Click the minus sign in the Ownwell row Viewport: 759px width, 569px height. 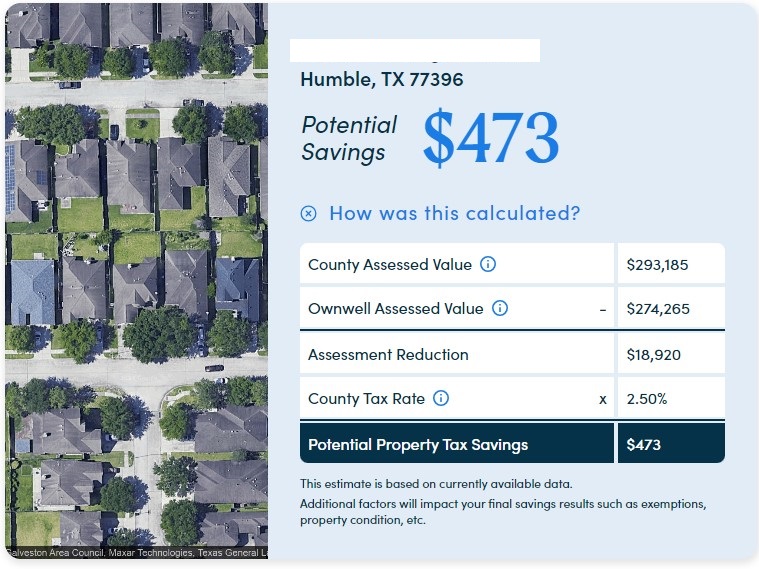click(603, 310)
